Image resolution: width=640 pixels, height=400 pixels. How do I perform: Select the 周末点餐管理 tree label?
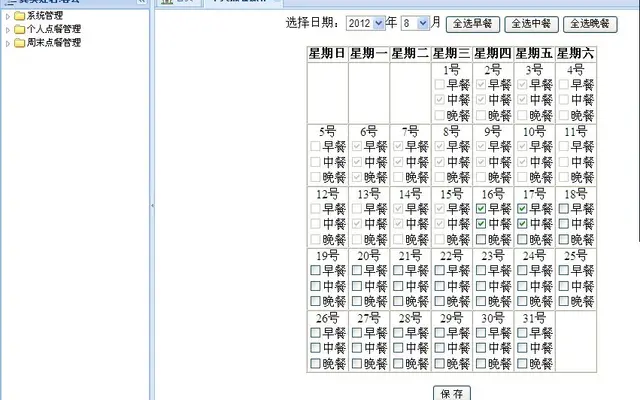54,43
